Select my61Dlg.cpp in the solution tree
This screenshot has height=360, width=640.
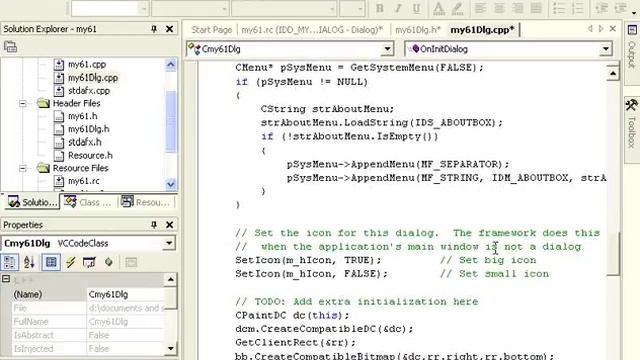[93, 78]
